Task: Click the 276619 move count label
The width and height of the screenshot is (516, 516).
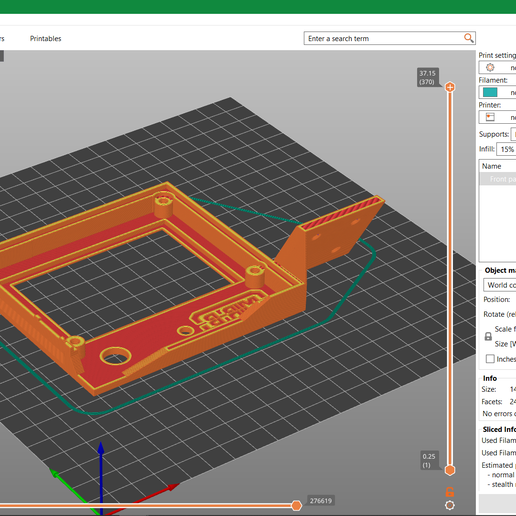Action: (321, 501)
